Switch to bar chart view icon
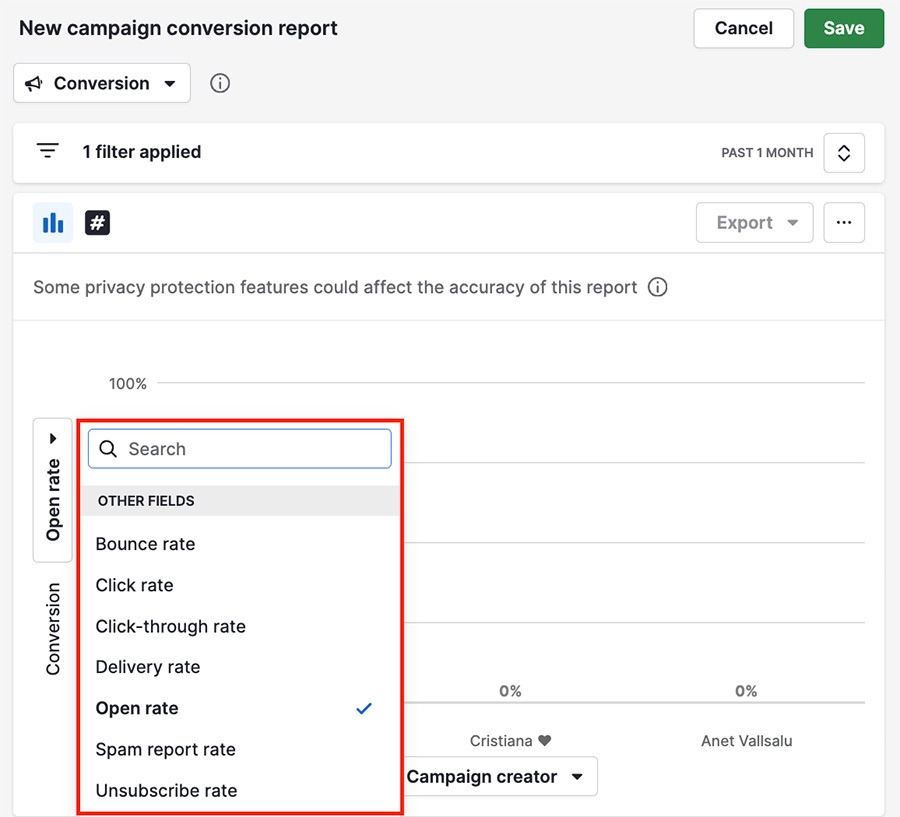 [53, 222]
